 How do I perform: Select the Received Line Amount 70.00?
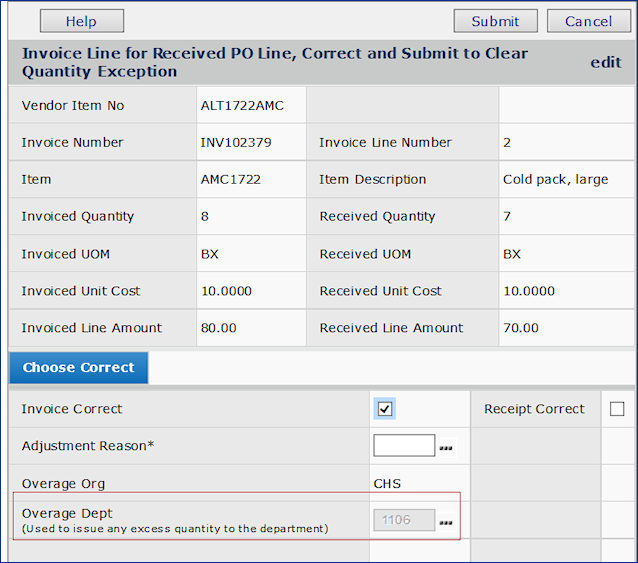coord(521,328)
